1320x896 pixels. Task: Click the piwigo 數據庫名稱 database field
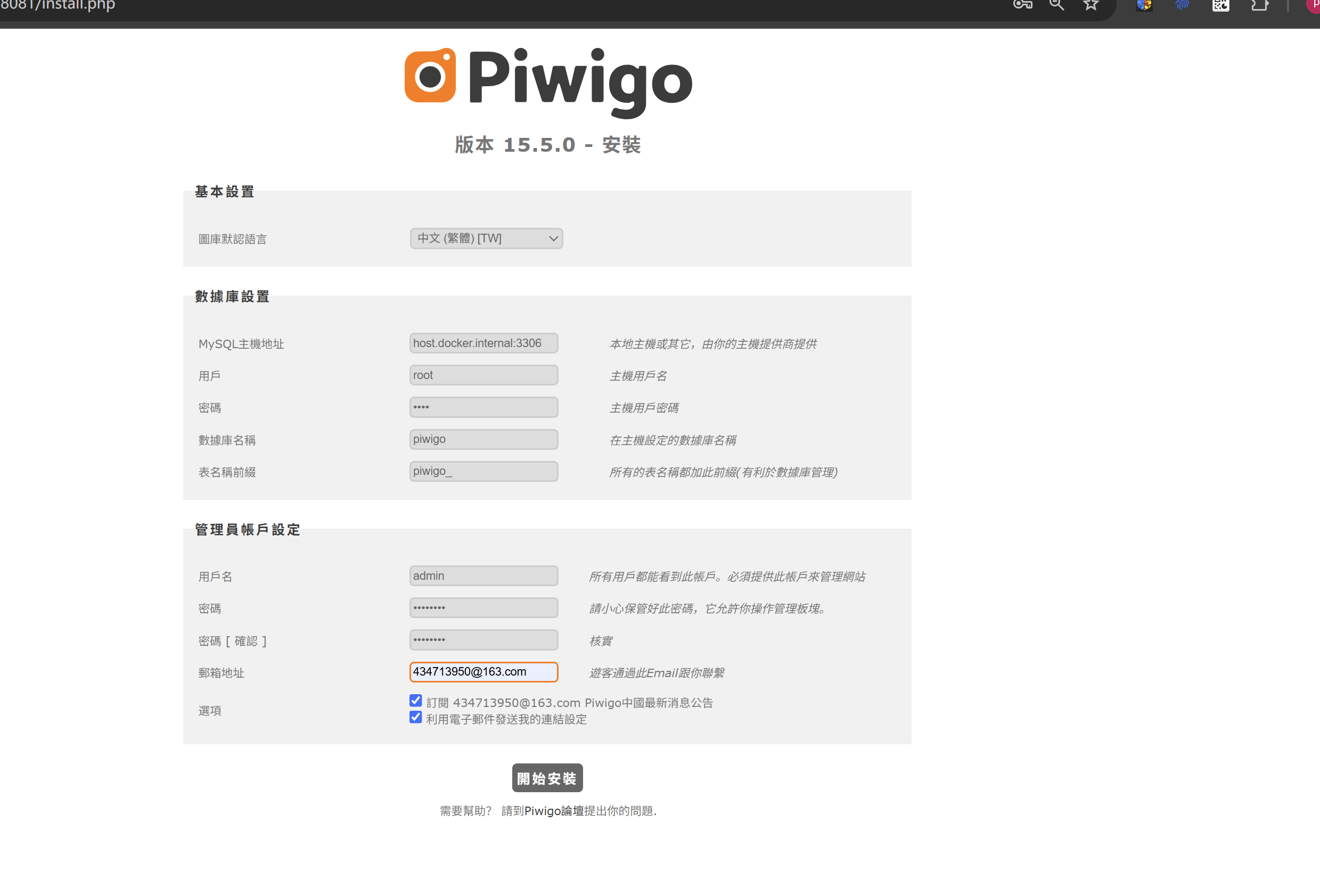(x=483, y=439)
